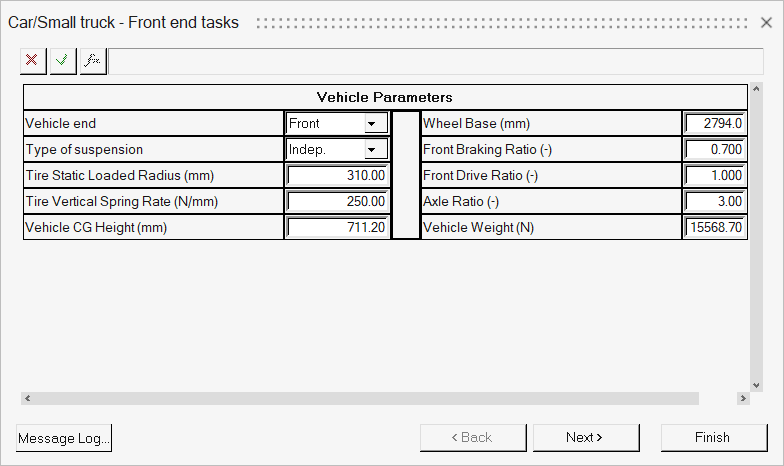Select the Front Braking Ratio field
This screenshot has height=466, width=784.
(714, 150)
